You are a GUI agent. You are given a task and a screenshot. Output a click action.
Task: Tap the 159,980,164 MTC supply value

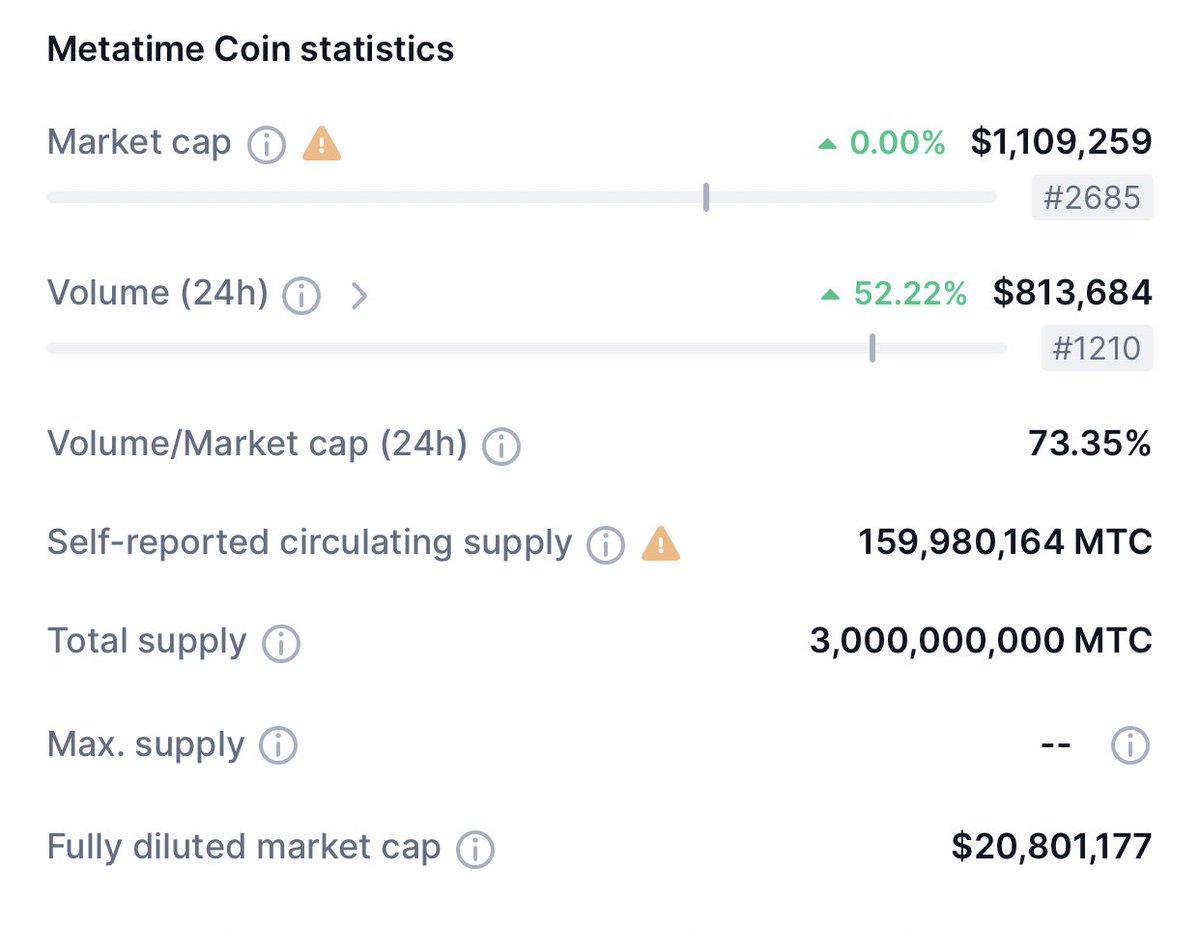(x=1005, y=542)
